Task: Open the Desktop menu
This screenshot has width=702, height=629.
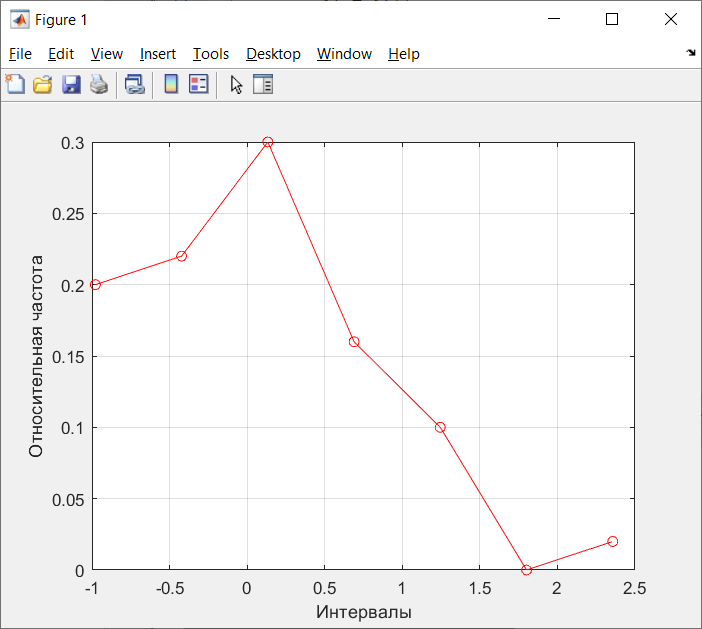Action: pos(273,54)
